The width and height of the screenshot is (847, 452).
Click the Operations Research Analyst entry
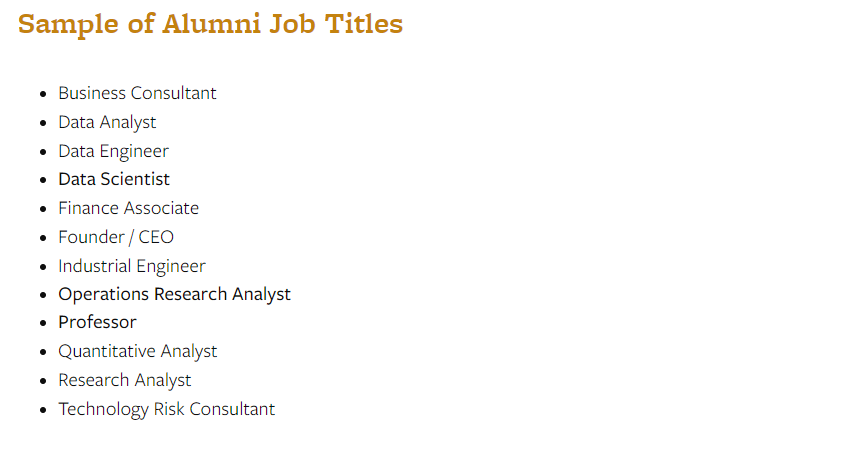(174, 294)
